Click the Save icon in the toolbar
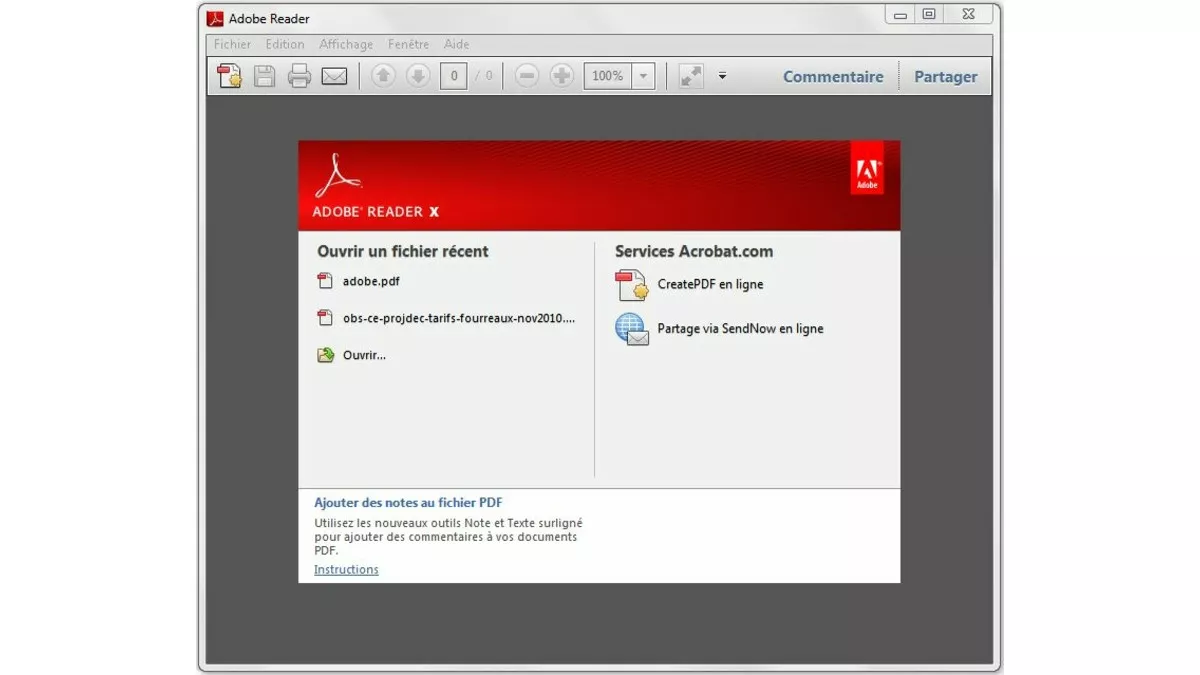Image resolution: width=1200 pixels, height=675 pixels. [264, 75]
